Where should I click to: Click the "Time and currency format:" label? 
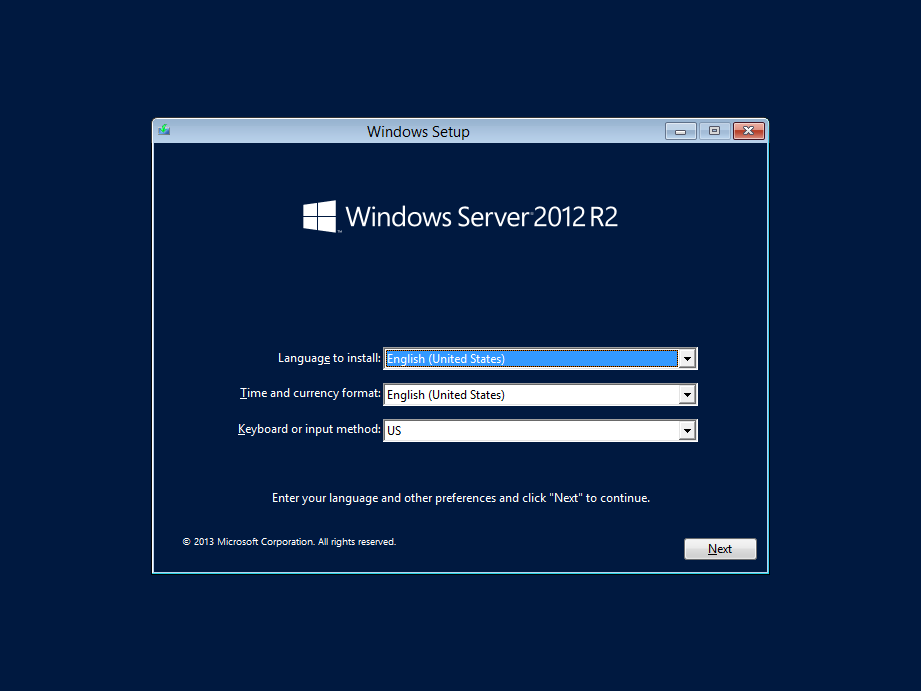pyautogui.click(x=310, y=394)
